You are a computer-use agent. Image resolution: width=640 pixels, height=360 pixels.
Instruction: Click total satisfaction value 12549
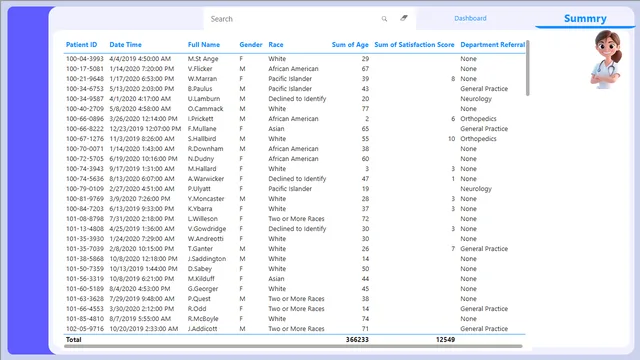click(x=445, y=340)
